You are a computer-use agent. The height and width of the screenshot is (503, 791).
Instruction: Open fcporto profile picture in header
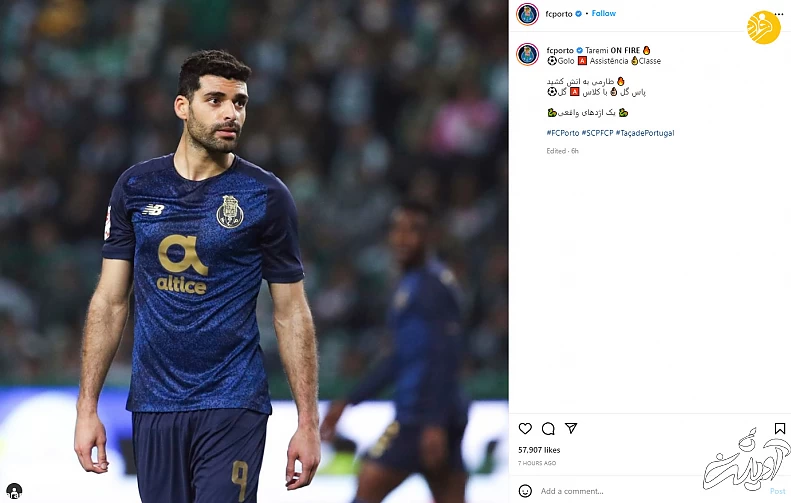point(528,14)
